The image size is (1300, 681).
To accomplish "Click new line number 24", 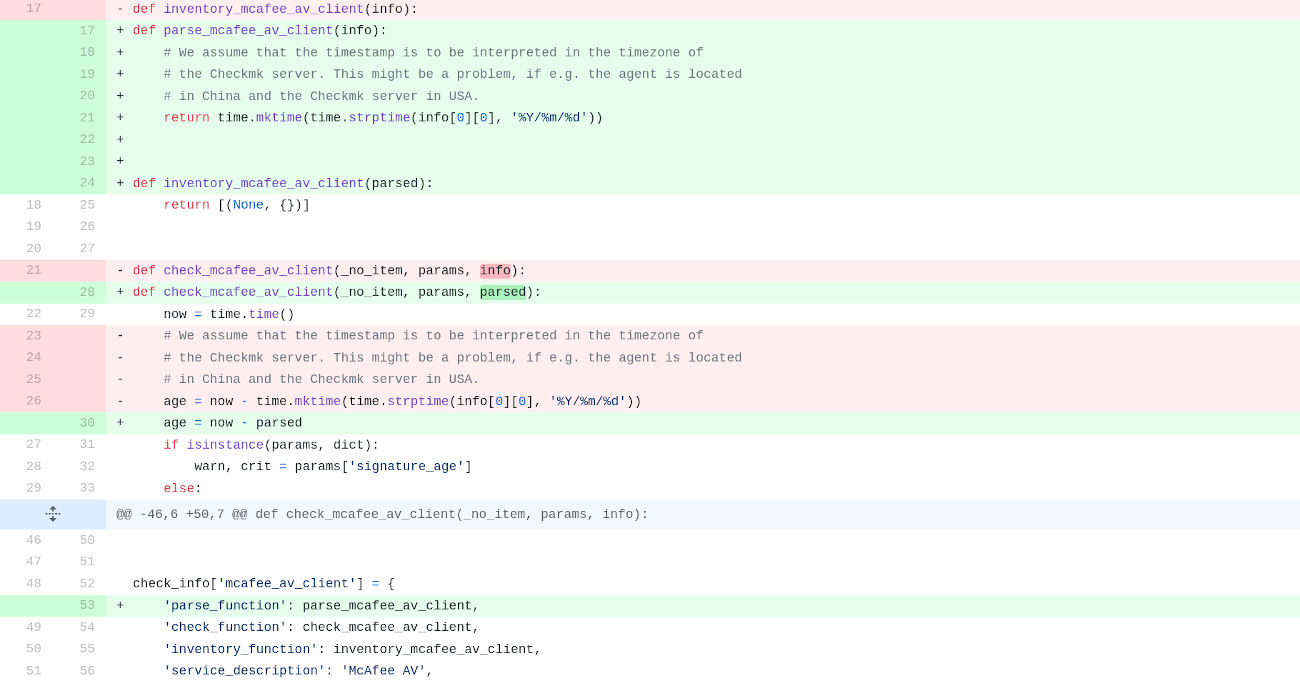I will click(87, 184).
